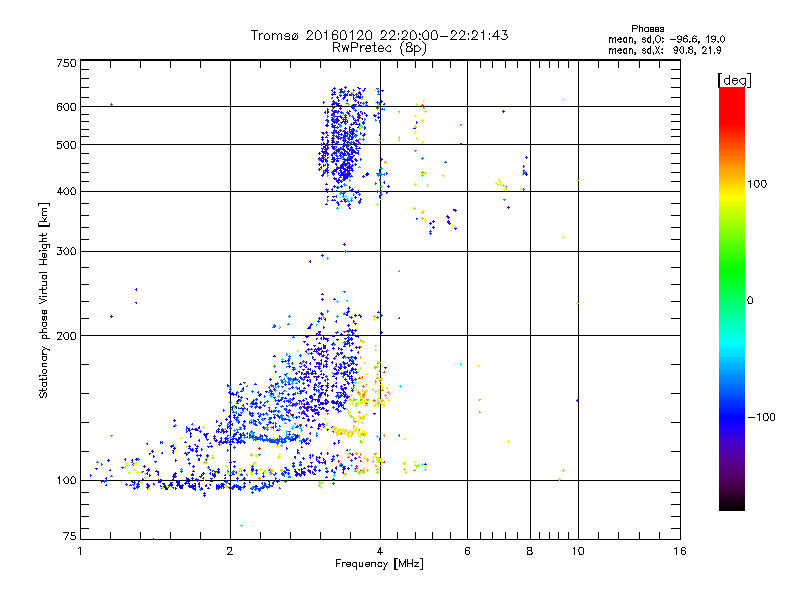Click y-axis tick label '400'

click(66, 192)
